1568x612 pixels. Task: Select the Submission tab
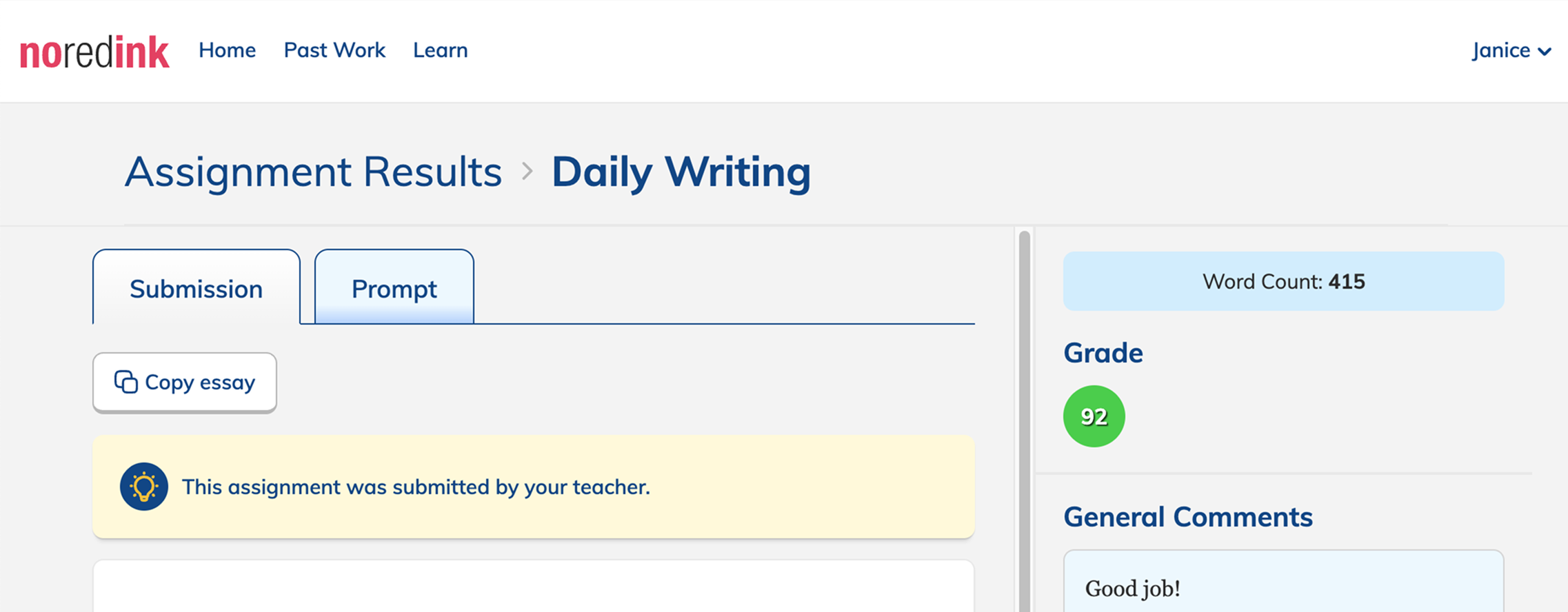[x=197, y=288]
